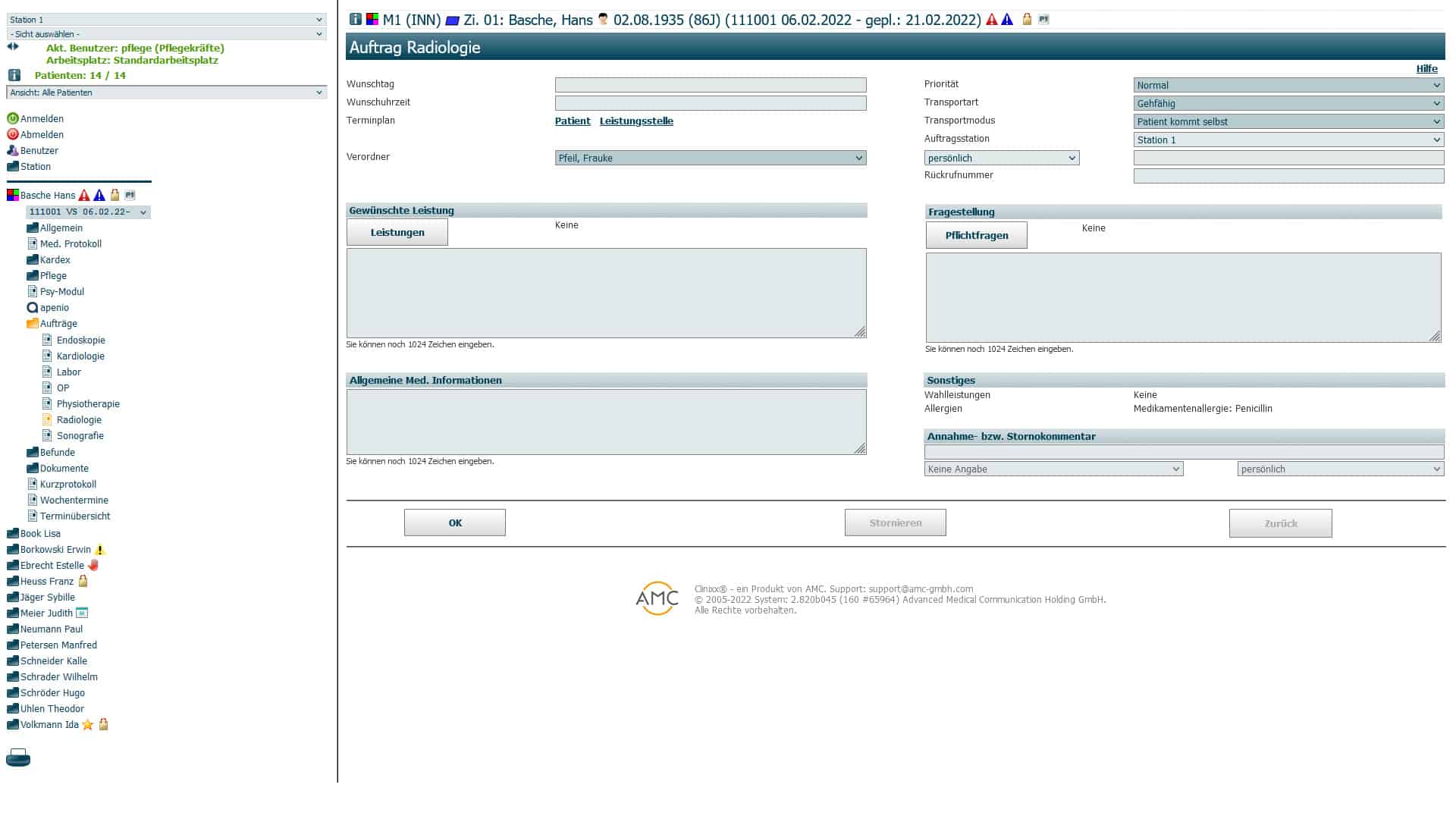Click the red Abmelden power icon
This screenshot has height=819, width=1456.
(12, 134)
